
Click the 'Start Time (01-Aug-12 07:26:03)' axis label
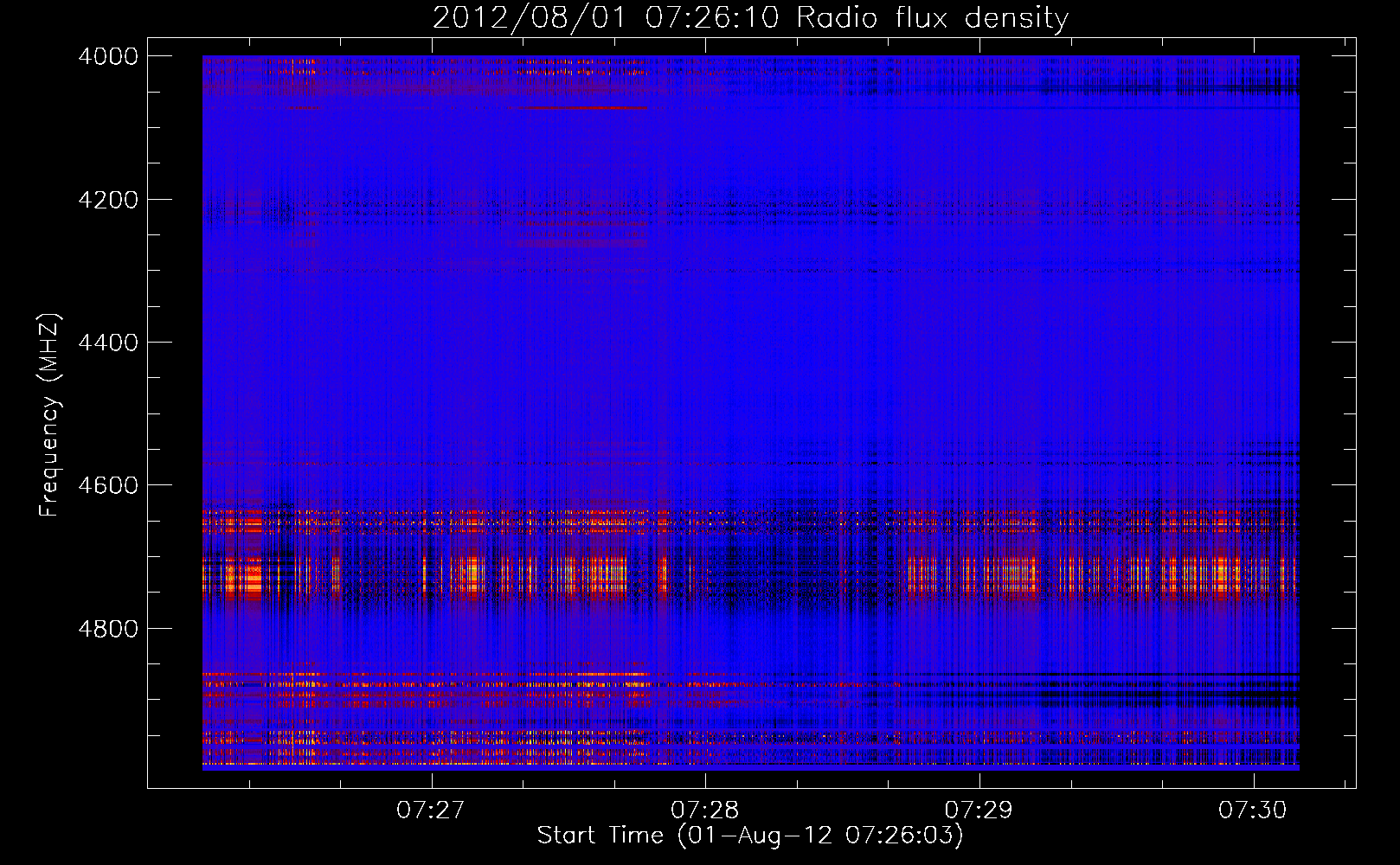click(750, 836)
